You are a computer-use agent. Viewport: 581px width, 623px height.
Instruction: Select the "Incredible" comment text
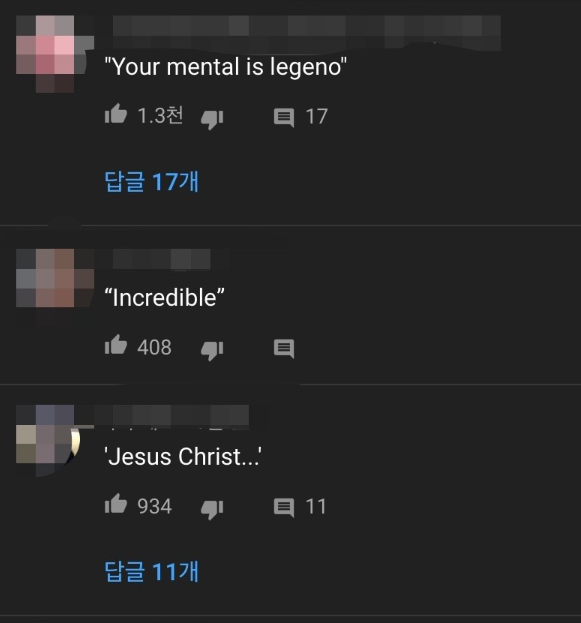pos(164,298)
